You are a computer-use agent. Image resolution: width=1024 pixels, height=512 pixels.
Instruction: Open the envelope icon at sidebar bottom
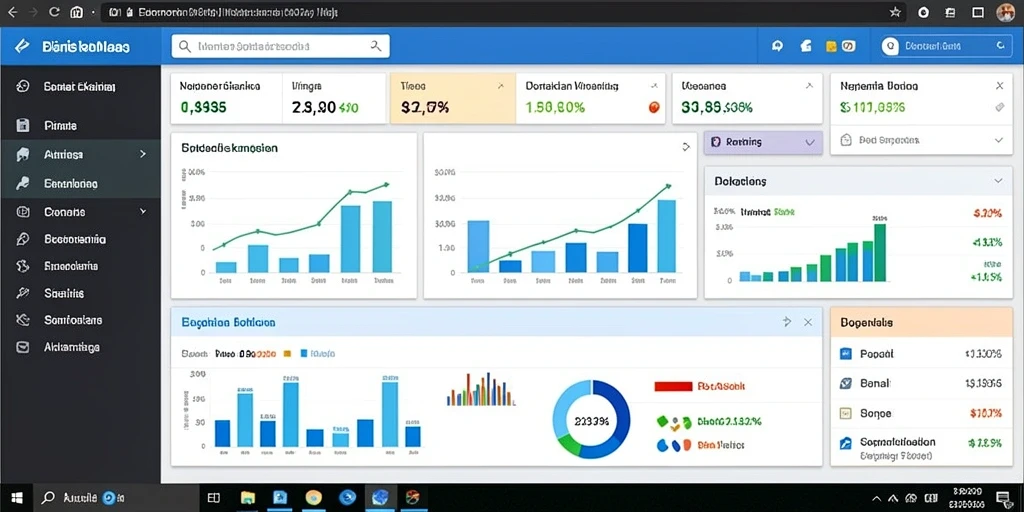22,347
